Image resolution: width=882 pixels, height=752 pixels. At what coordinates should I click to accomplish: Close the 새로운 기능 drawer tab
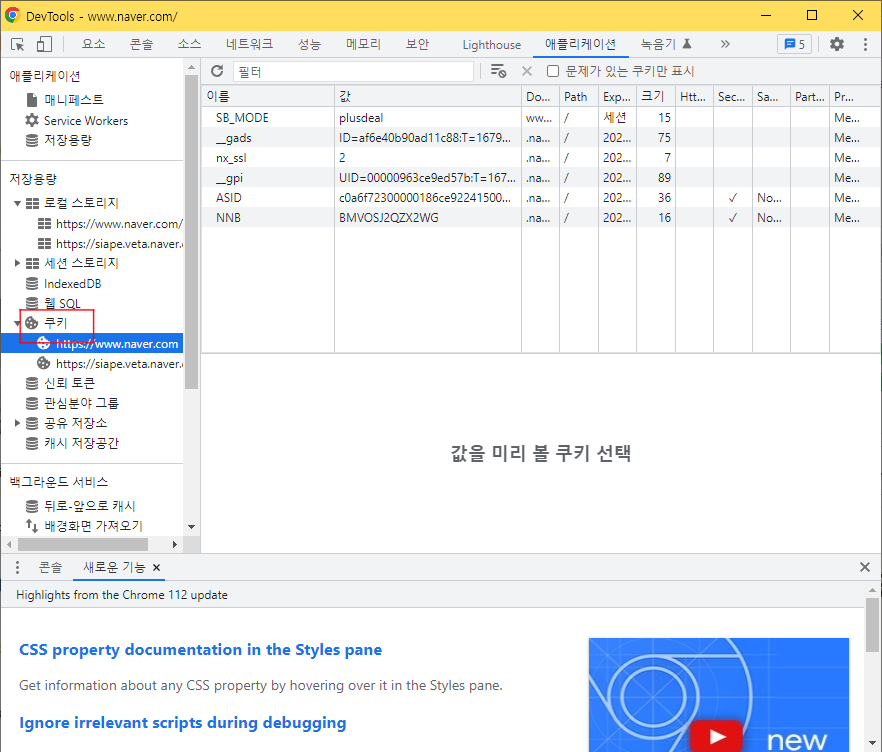point(157,568)
